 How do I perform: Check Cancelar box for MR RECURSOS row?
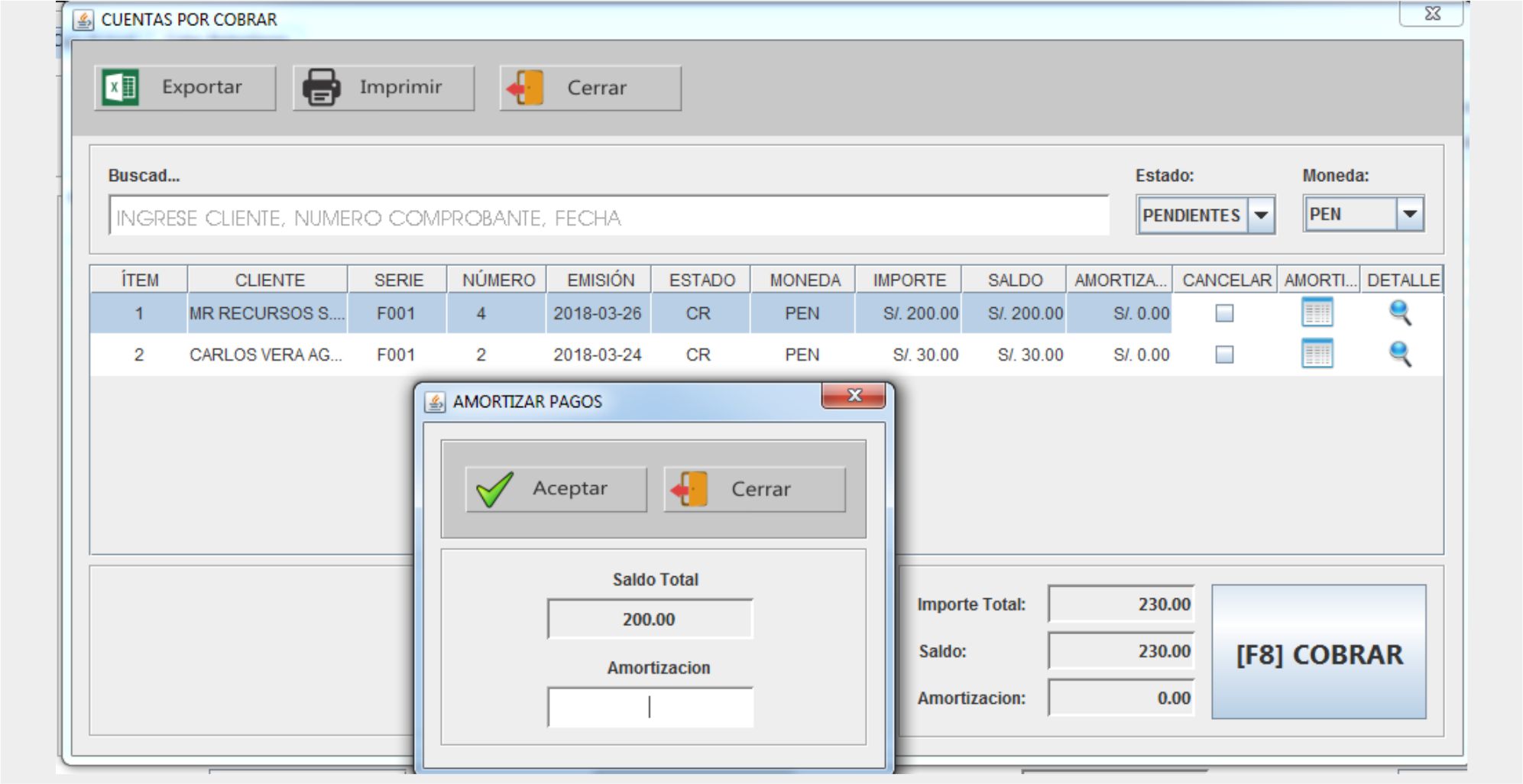click(x=1224, y=313)
